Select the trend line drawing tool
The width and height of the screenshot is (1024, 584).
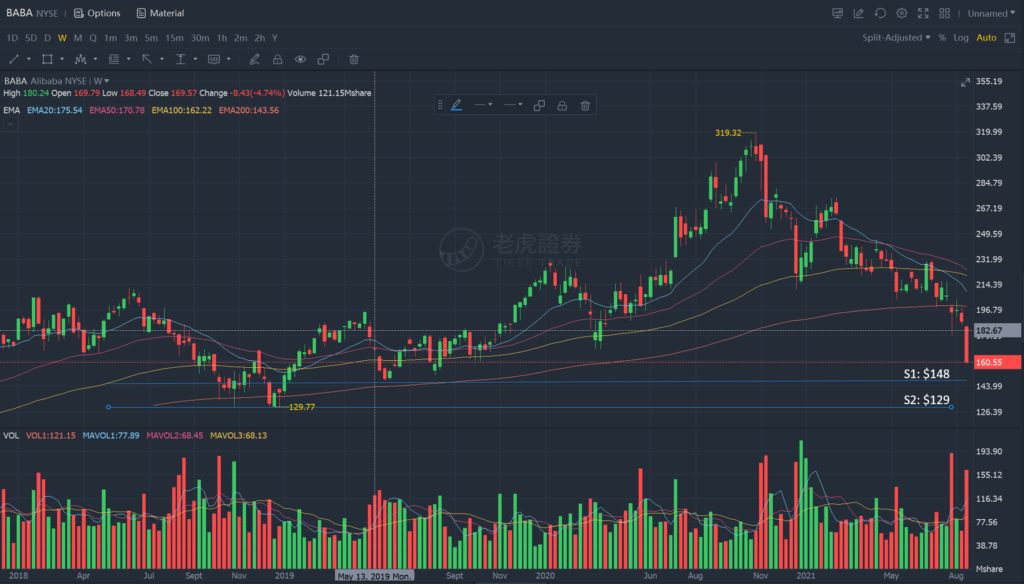tap(14, 59)
